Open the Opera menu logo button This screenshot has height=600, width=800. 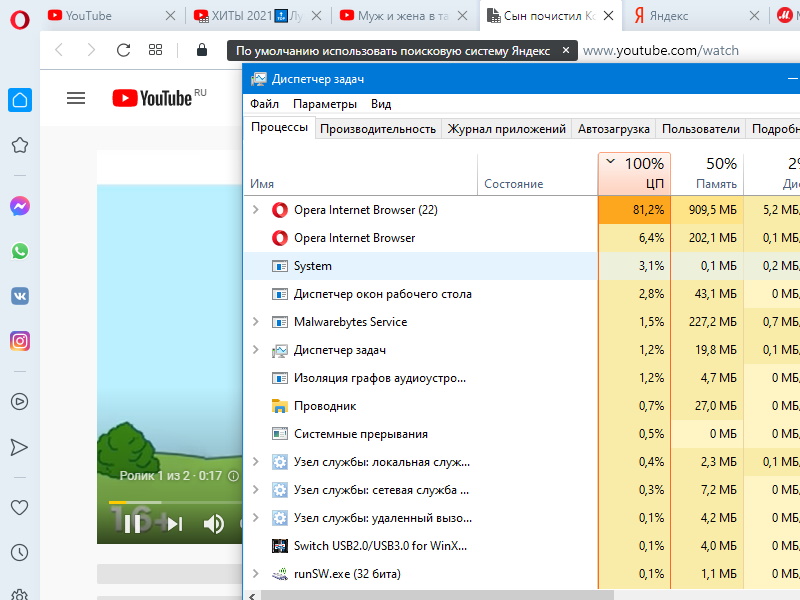click(20, 20)
